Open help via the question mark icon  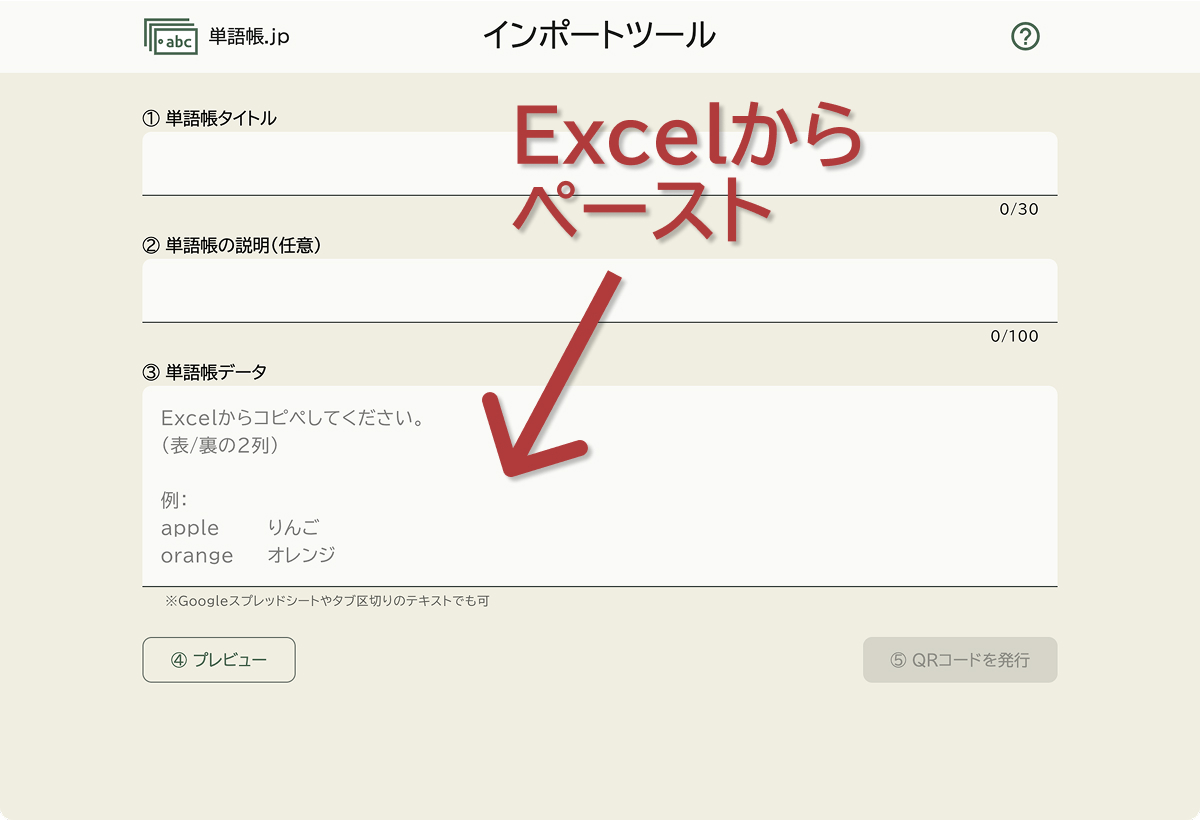pos(1025,35)
